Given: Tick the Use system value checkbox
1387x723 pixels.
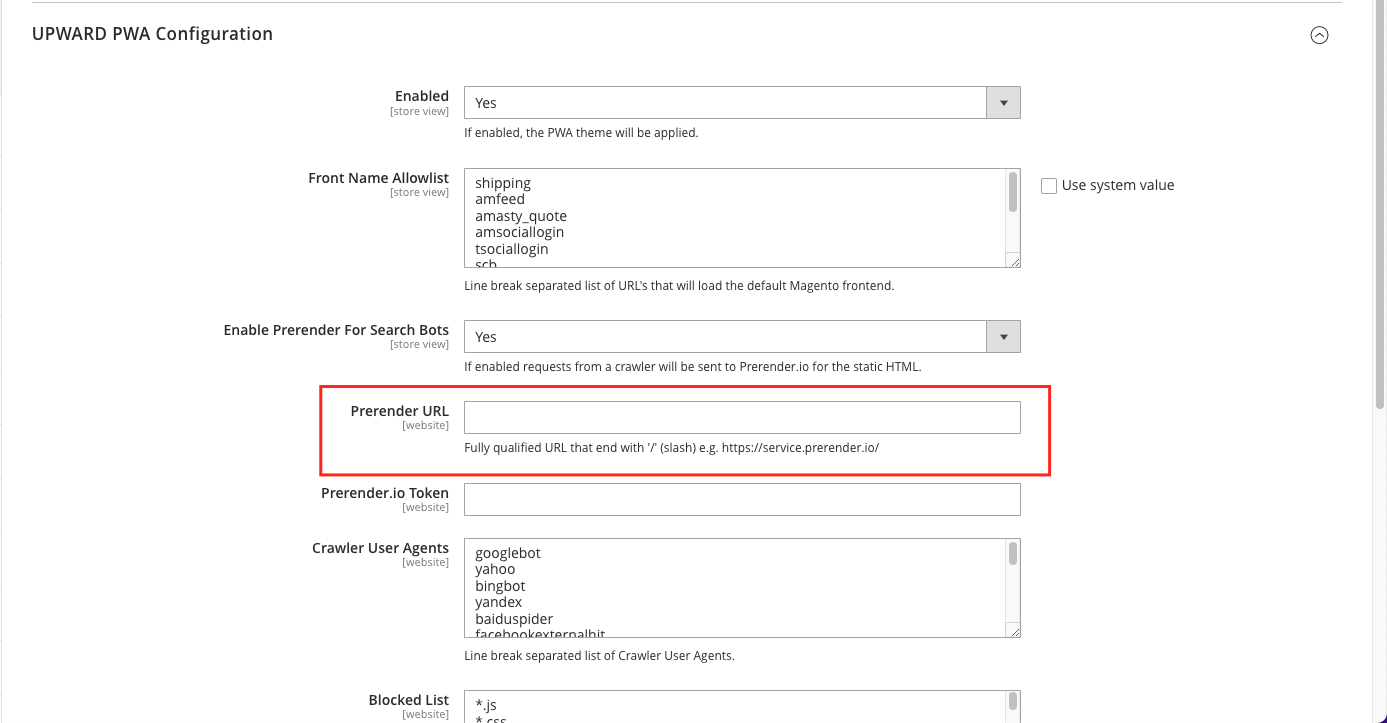Looking at the screenshot, I should [x=1049, y=185].
